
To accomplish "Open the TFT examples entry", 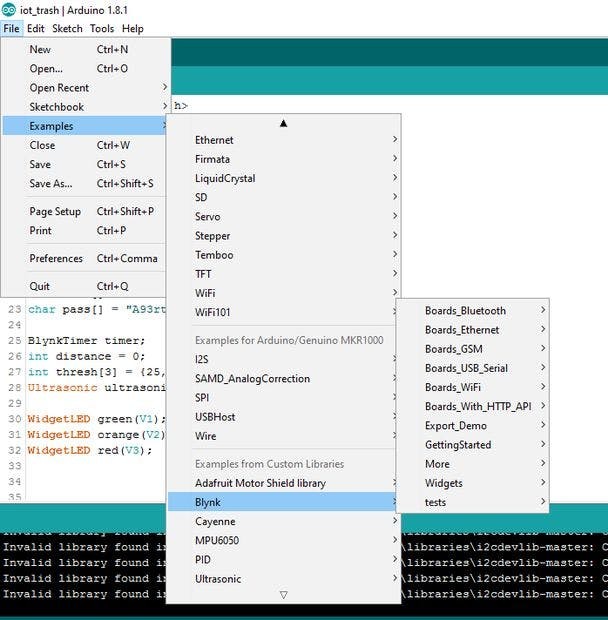I will tap(283, 274).
